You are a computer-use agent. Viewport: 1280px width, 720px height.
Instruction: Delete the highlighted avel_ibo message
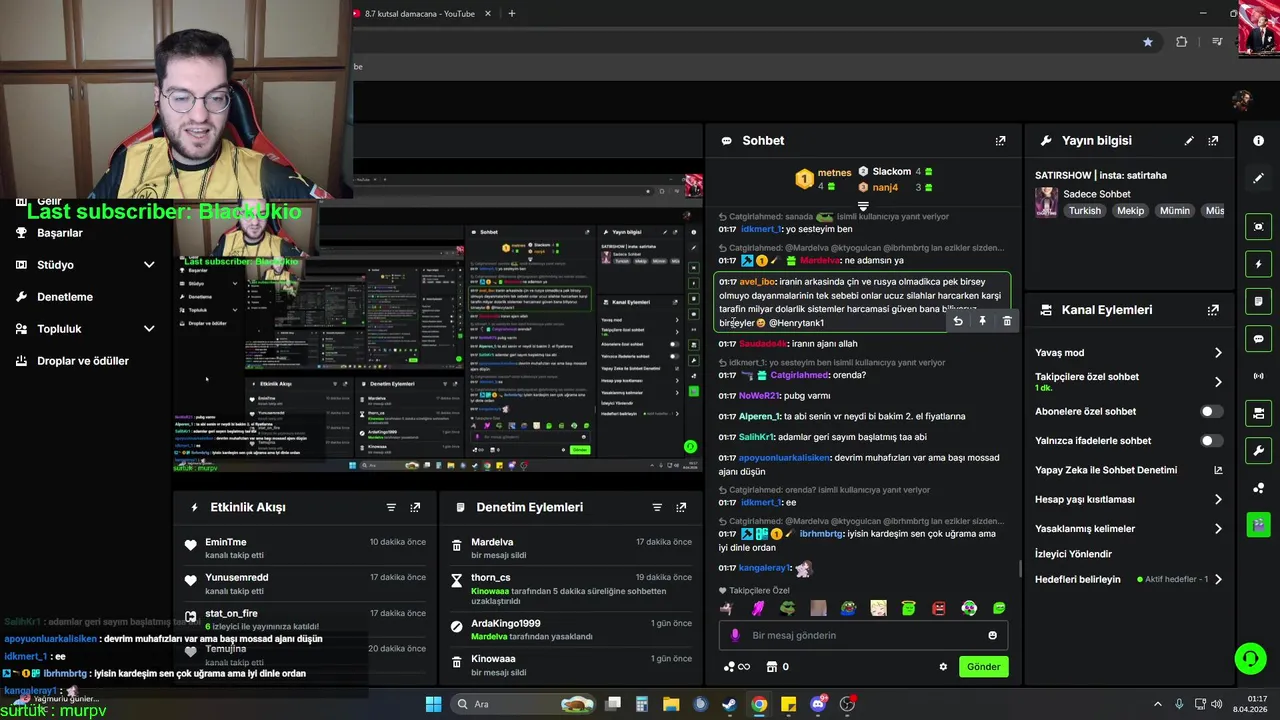(x=1007, y=321)
